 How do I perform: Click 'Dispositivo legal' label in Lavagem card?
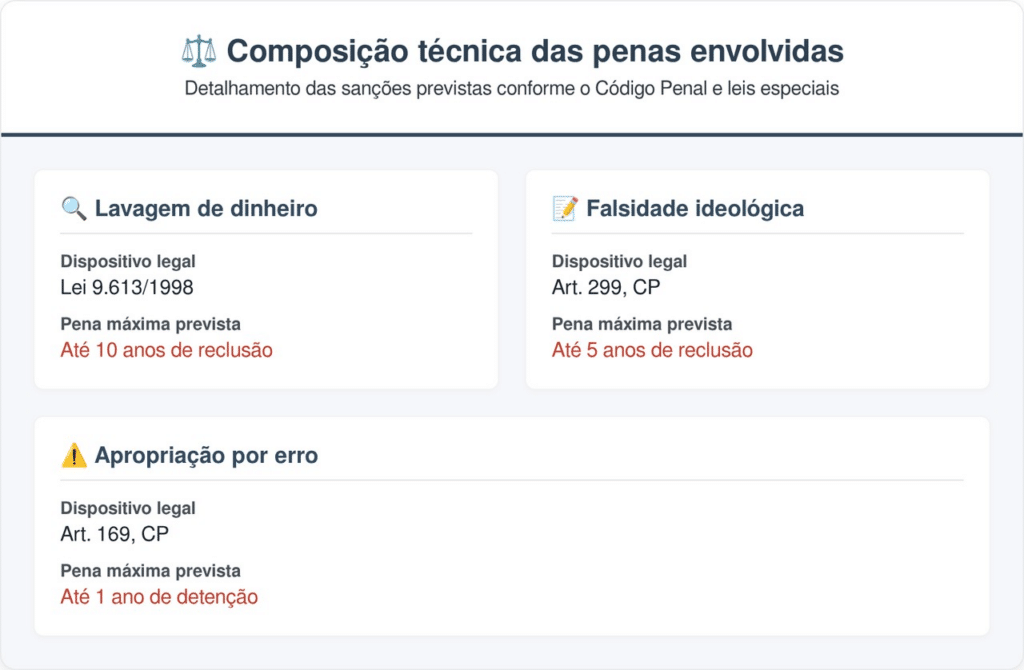click(128, 262)
